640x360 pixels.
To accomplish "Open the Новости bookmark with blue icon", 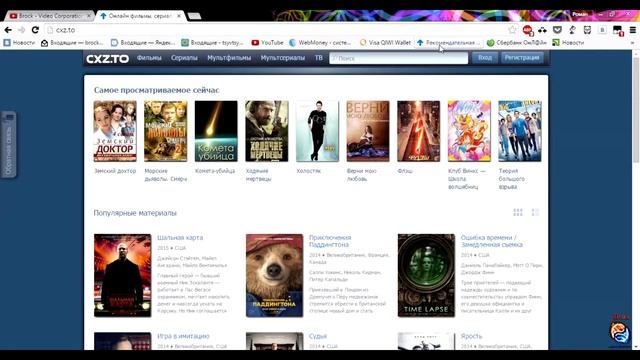I will pos(19,42).
